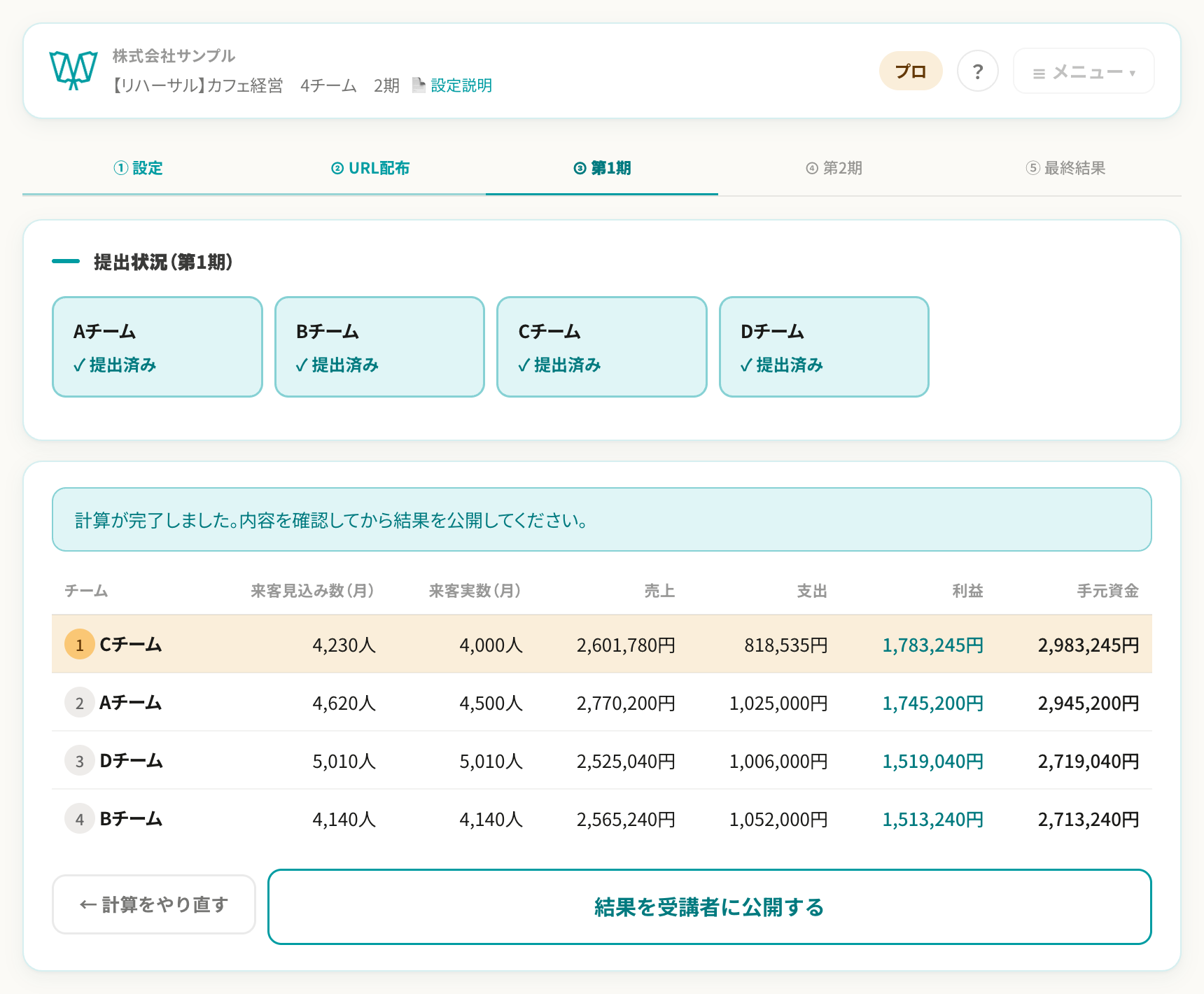
Task: Click the cash value 2,713,240円
Action: coord(1088,820)
